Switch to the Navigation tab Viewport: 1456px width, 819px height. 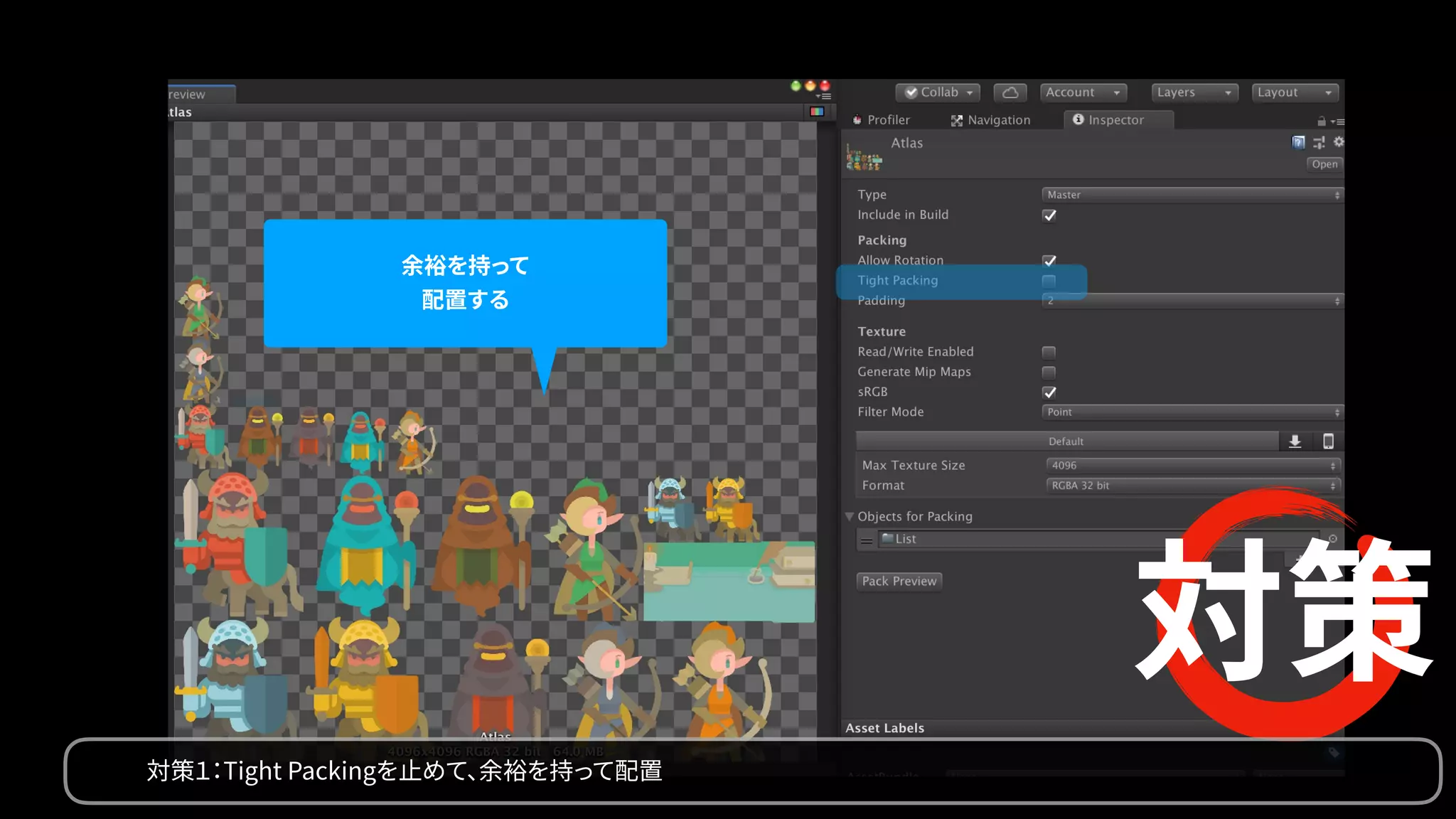pos(991,120)
